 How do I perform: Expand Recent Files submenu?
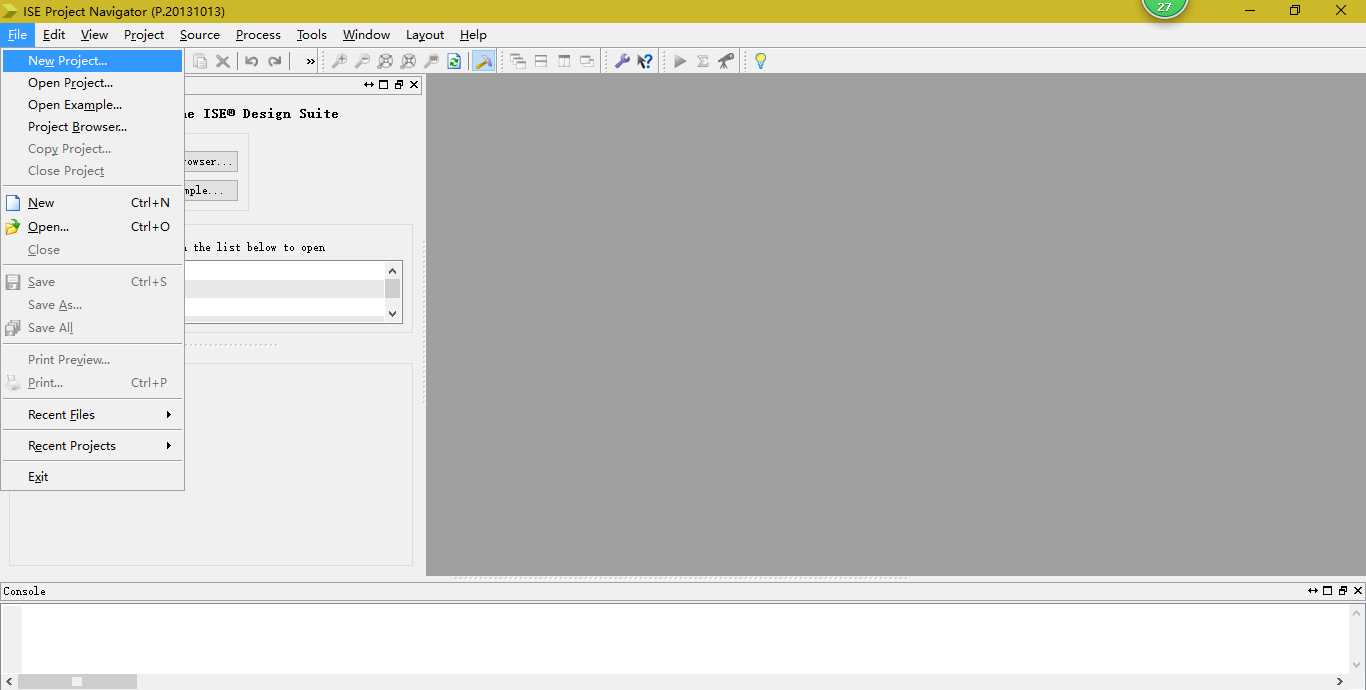[92, 415]
